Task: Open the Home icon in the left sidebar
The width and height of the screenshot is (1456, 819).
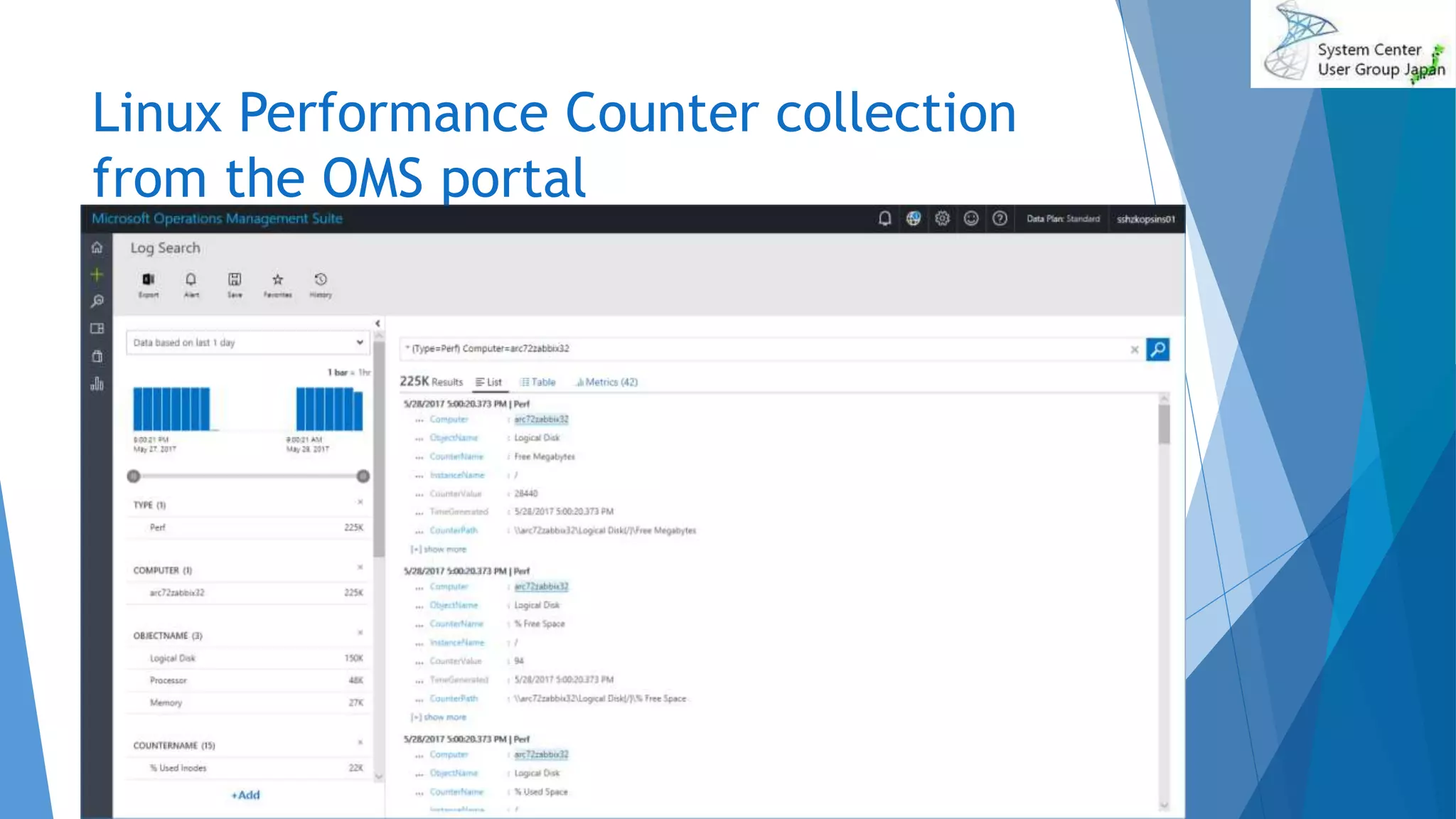Action: coord(97,247)
